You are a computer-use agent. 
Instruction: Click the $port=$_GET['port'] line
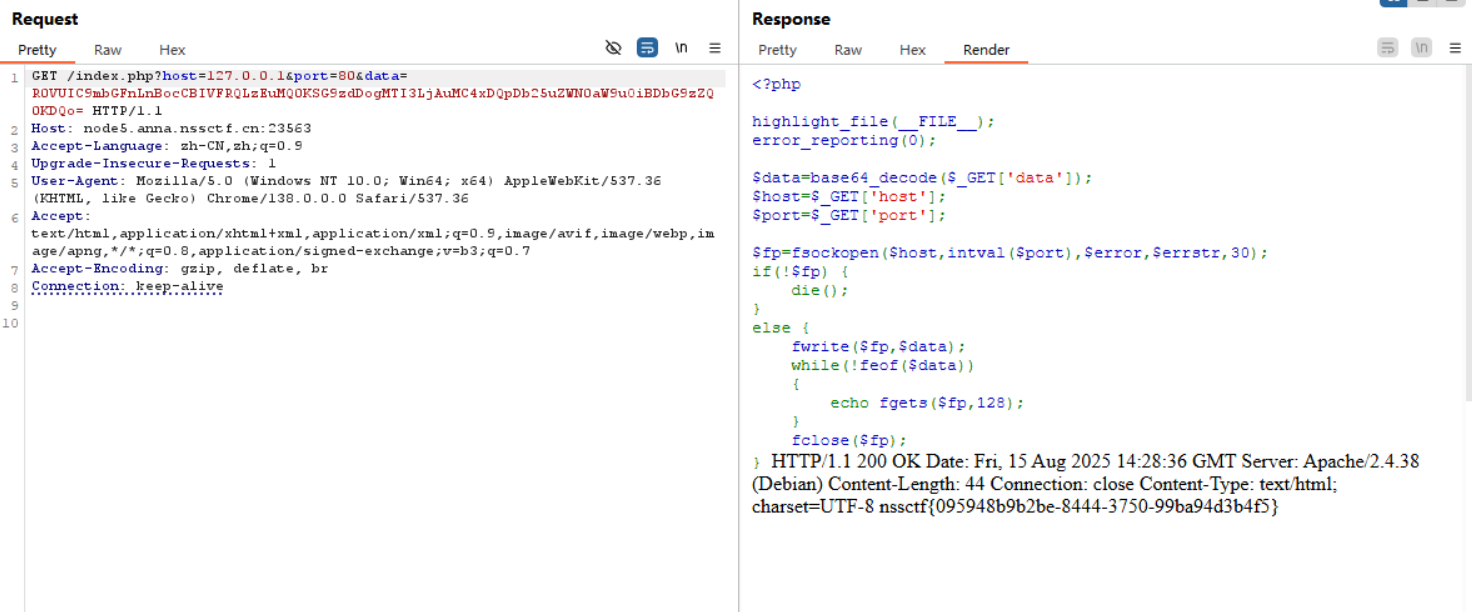[x=849, y=215]
